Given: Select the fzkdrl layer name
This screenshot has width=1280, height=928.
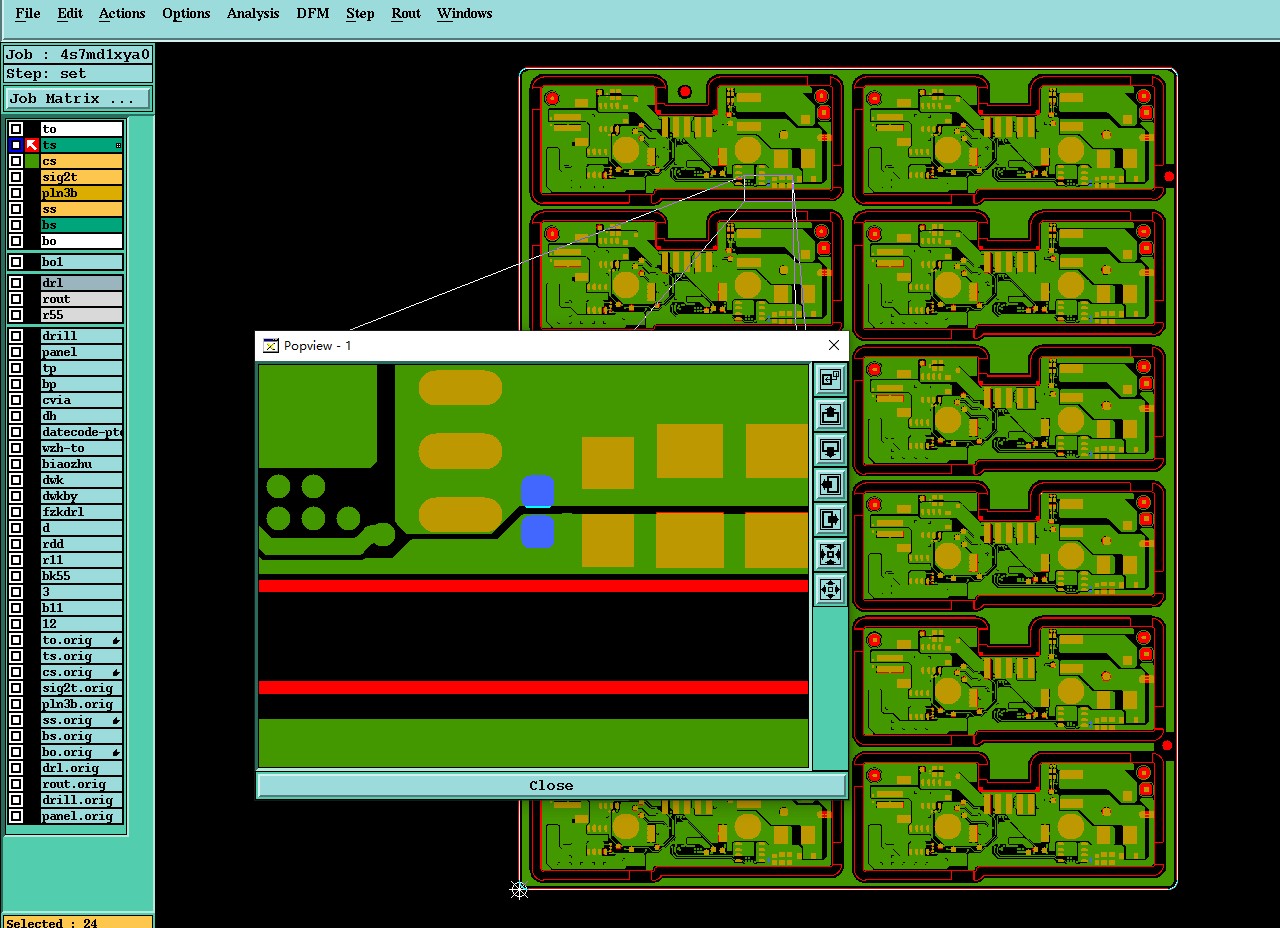Looking at the screenshot, I should coord(81,512).
